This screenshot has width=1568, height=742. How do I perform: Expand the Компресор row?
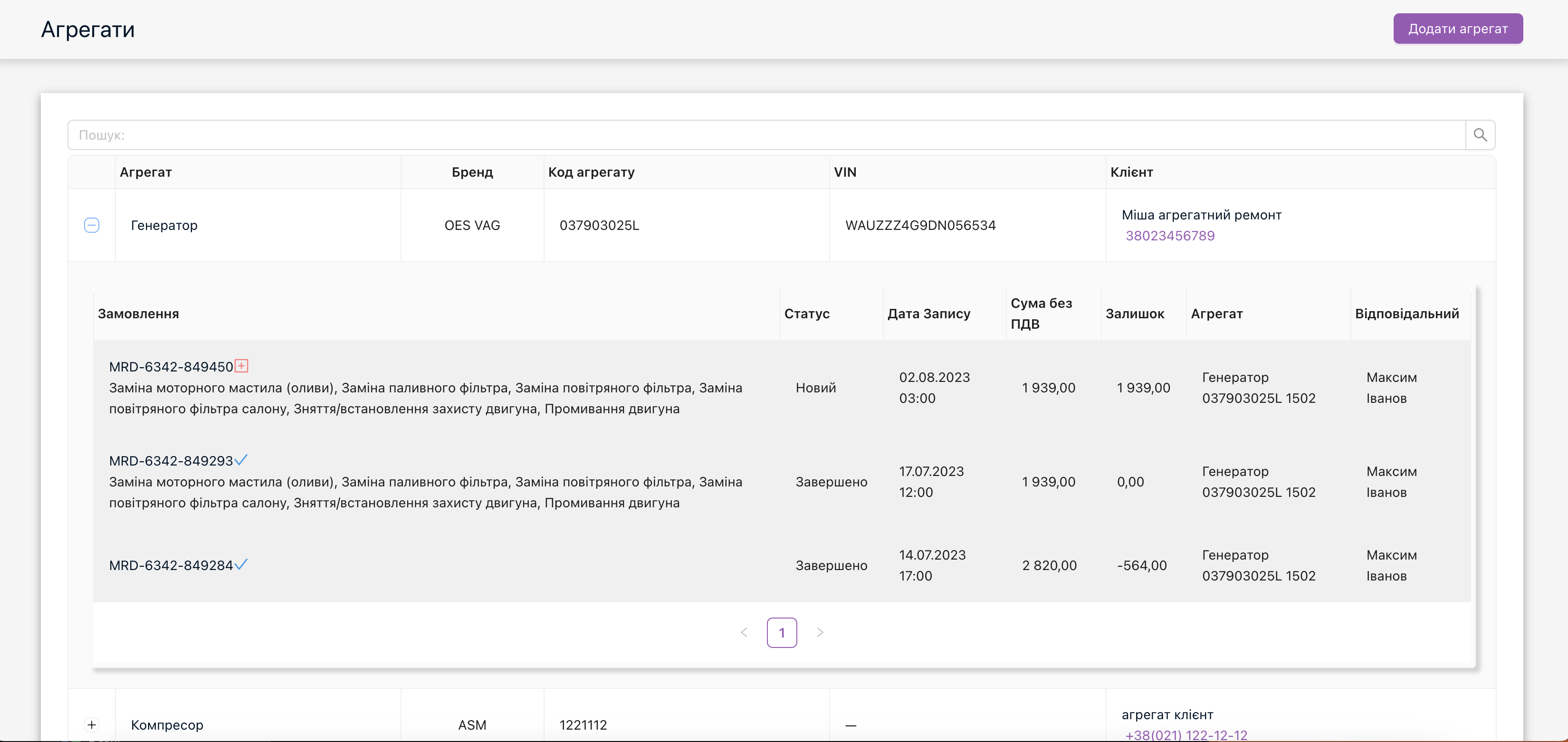point(91,724)
